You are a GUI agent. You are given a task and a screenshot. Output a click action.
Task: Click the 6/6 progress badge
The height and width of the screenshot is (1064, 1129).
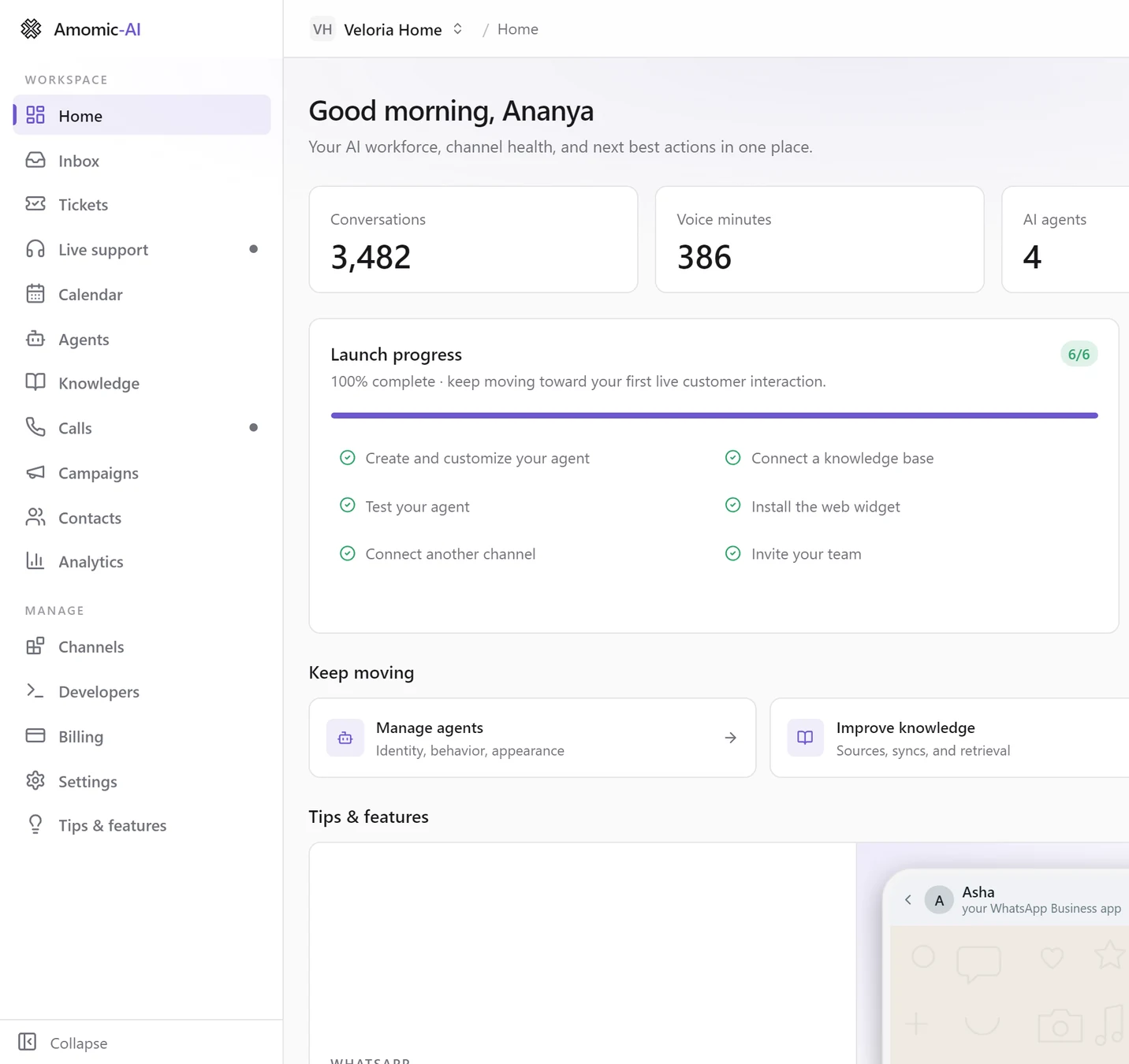tap(1079, 355)
